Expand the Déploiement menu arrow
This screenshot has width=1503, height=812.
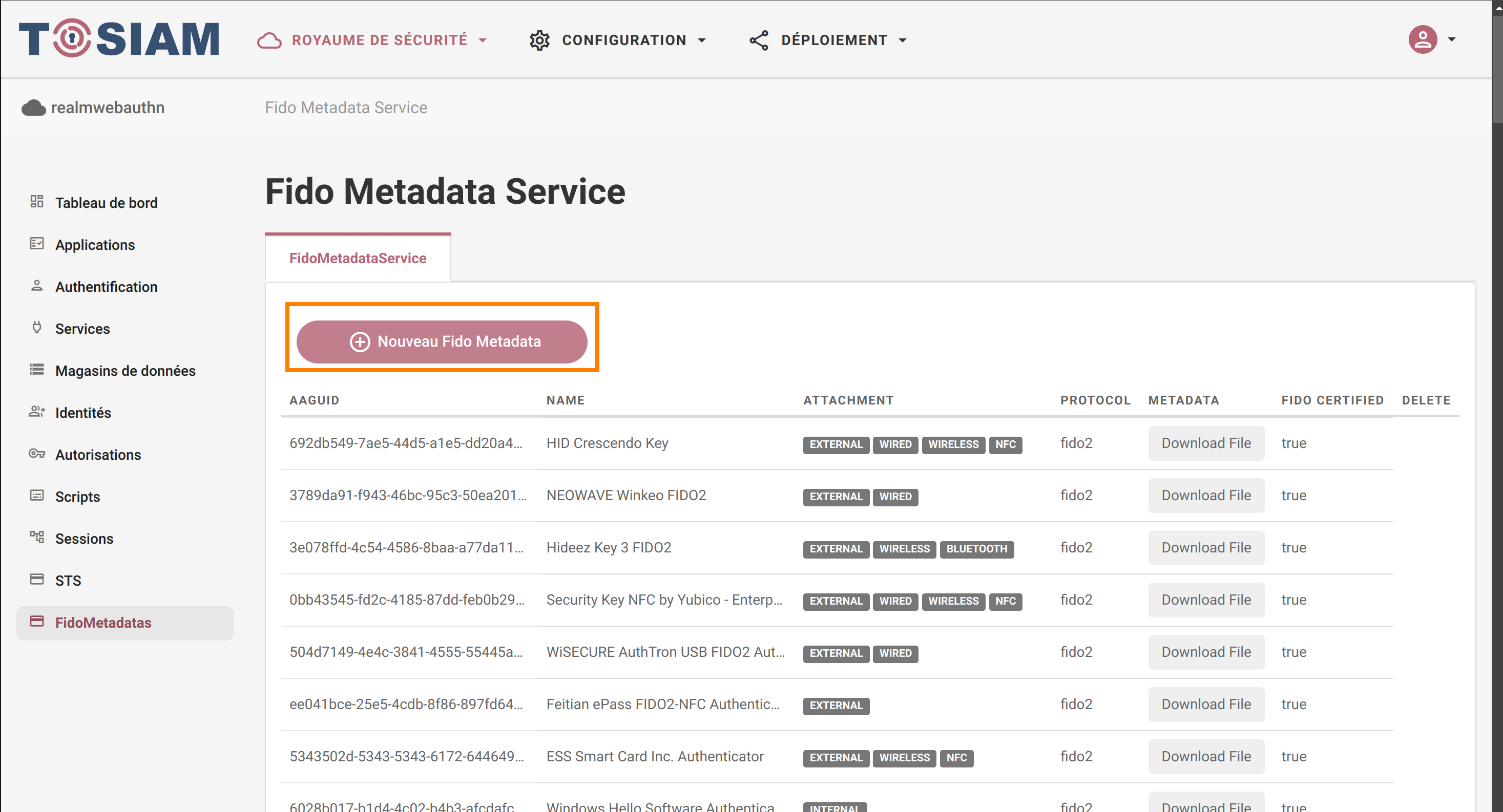tap(903, 40)
